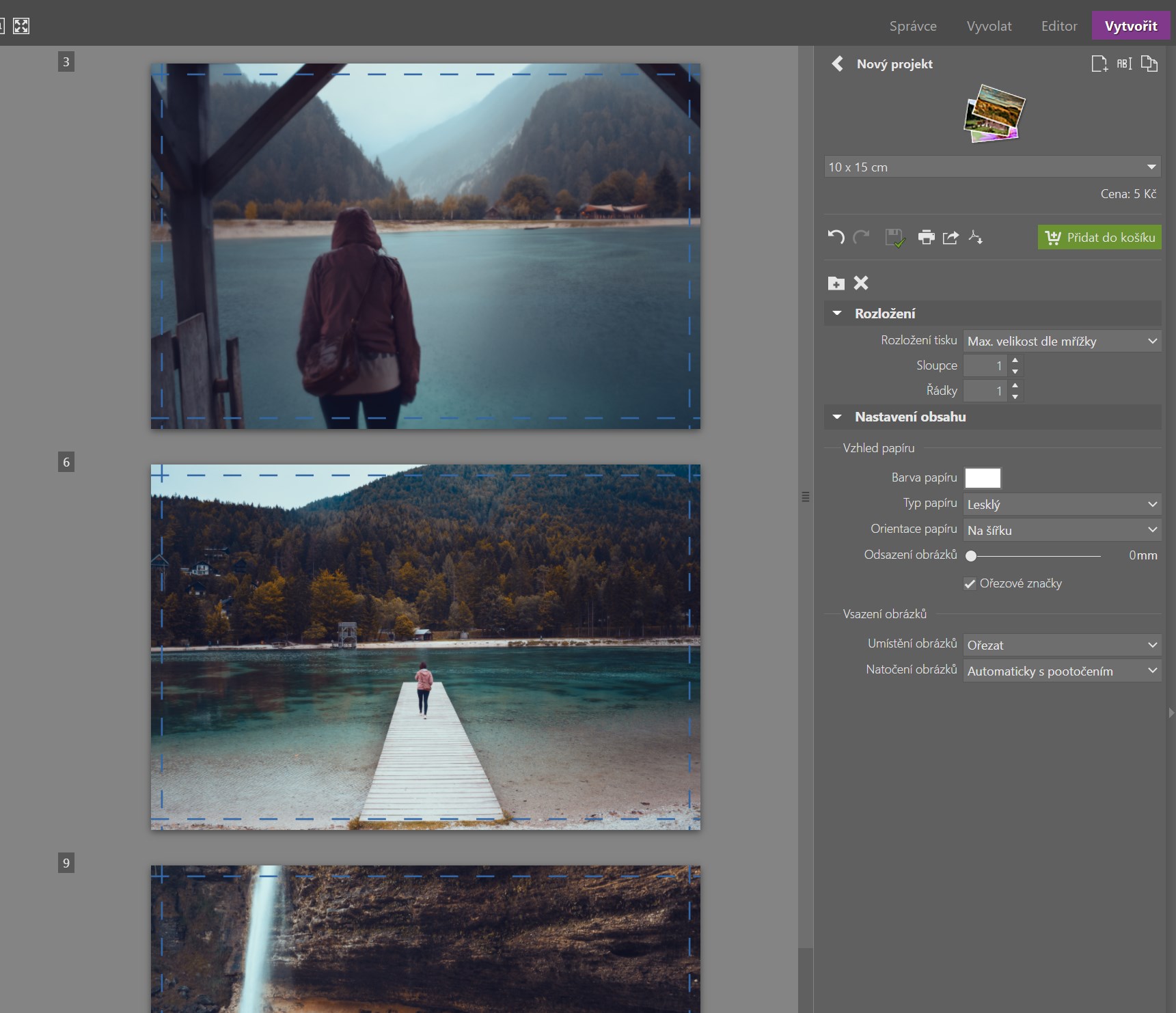The image size is (1176, 1013).
Task: Open the Rozložení tisku dropdown
Action: pos(1062,341)
